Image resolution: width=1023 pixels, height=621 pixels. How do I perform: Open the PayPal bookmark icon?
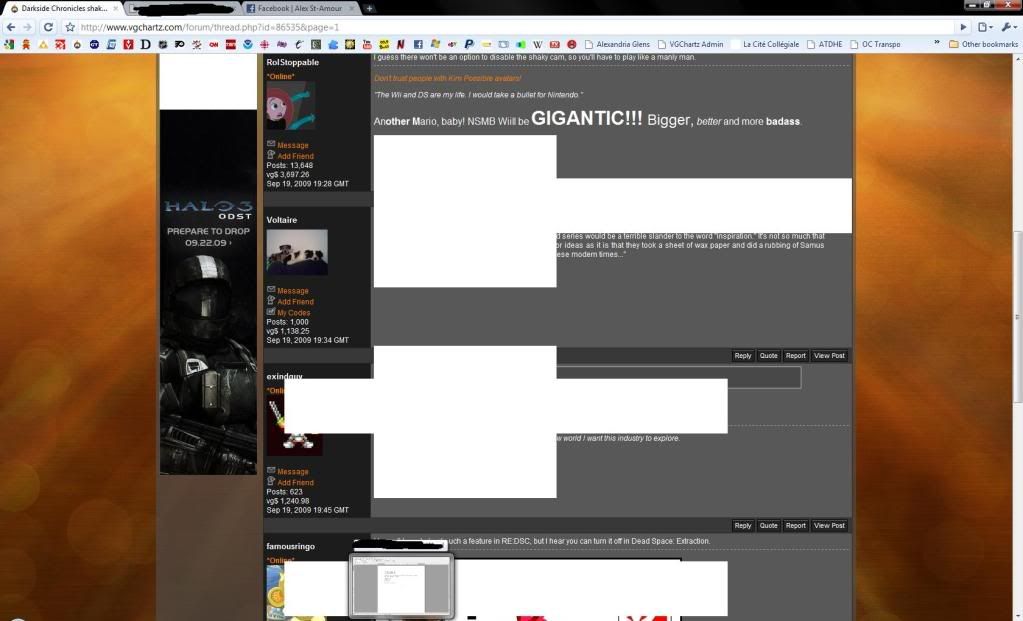[x=469, y=44]
